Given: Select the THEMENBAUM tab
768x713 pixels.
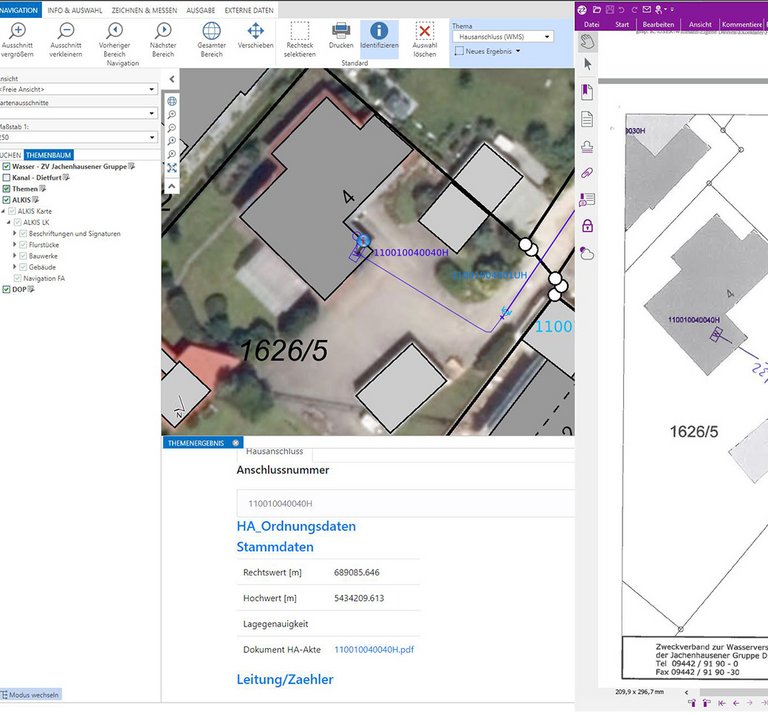Looking at the screenshot, I should pyautogui.click(x=48, y=155).
